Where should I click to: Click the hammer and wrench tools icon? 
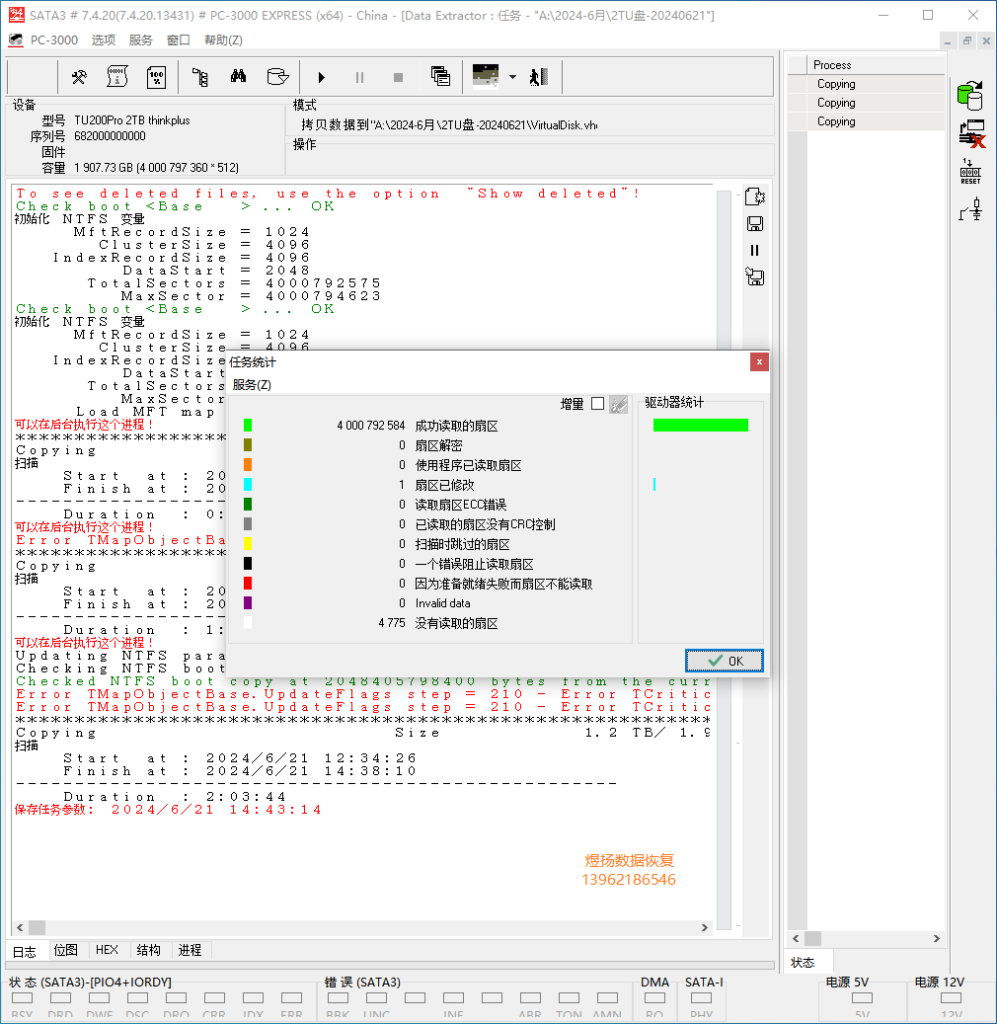79,77
